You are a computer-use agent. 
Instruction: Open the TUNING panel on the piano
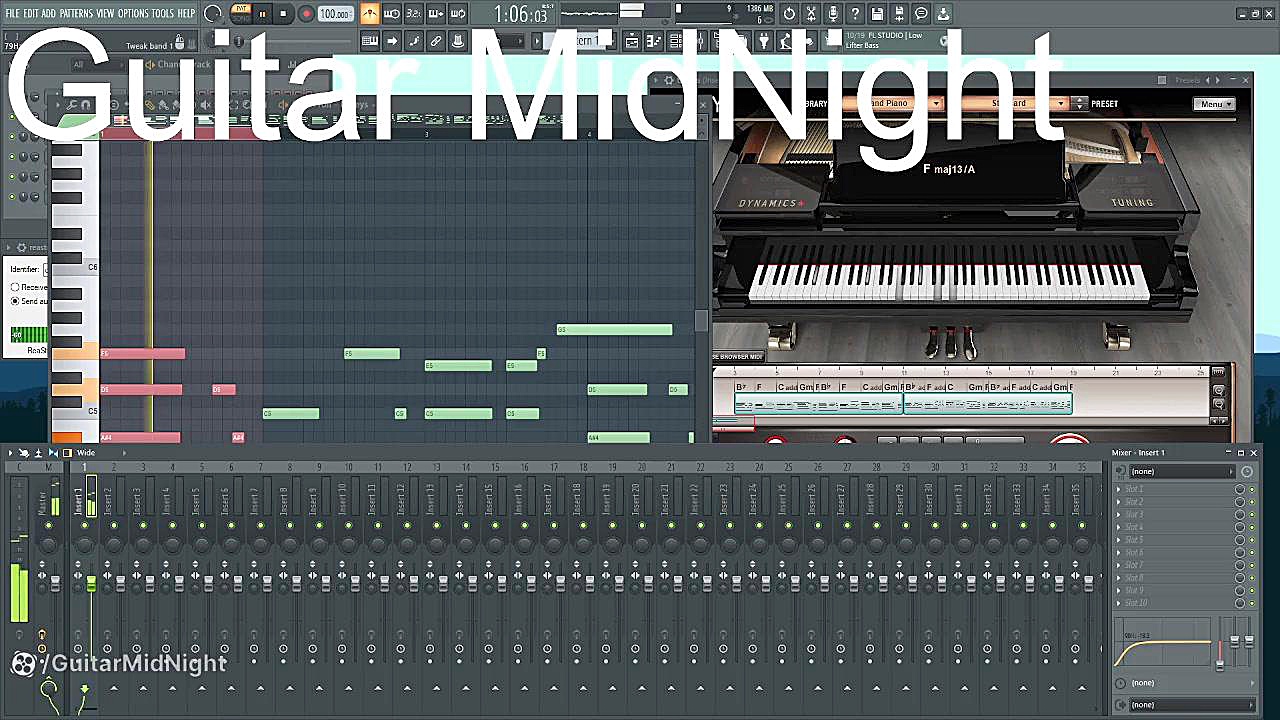[1132, 203]
